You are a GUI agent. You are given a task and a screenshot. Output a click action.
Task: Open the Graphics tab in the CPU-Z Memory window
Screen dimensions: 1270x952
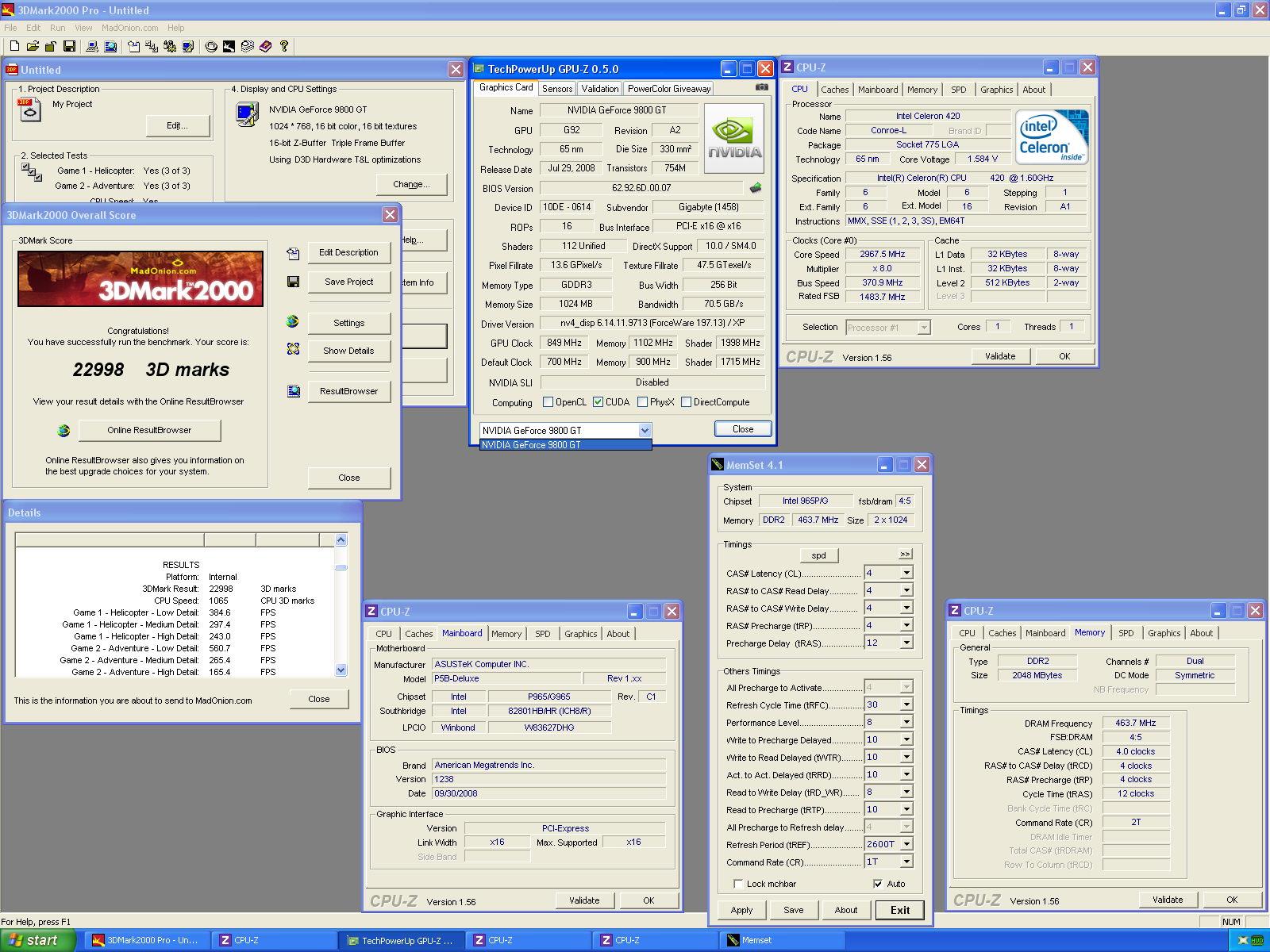[x=1164, y=633]
